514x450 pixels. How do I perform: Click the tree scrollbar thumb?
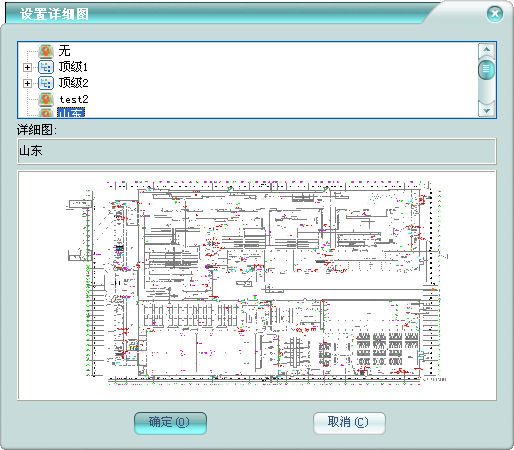click(x=486, y=69)
